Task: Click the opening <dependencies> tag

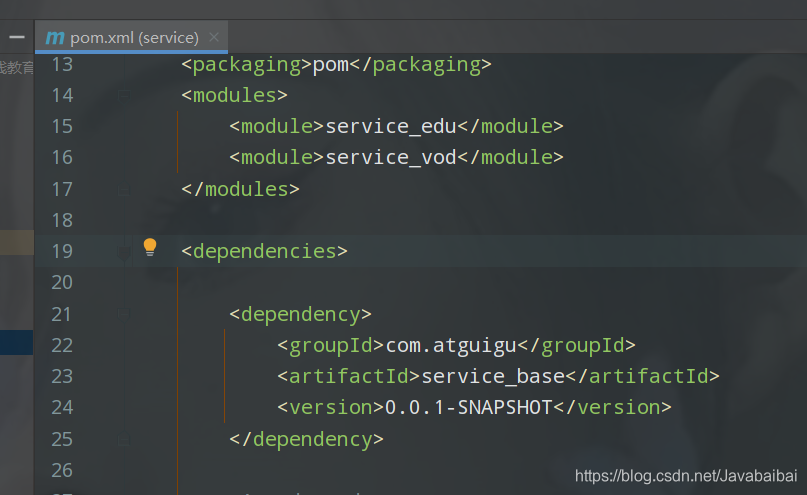Action: pyautogui.click(x=264, y=252)
